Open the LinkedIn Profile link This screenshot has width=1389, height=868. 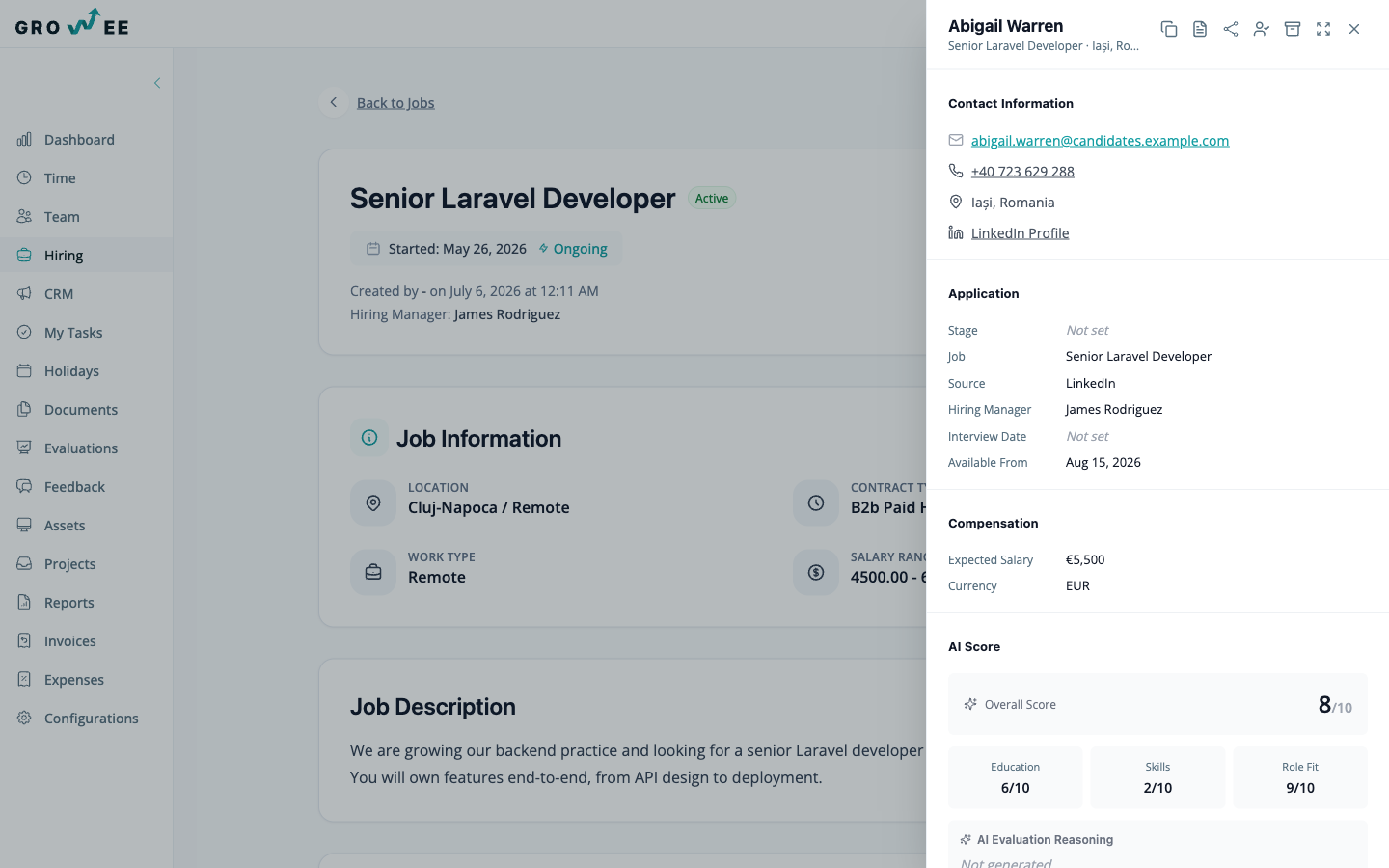pyautogui.click(x=1020, y=233)
